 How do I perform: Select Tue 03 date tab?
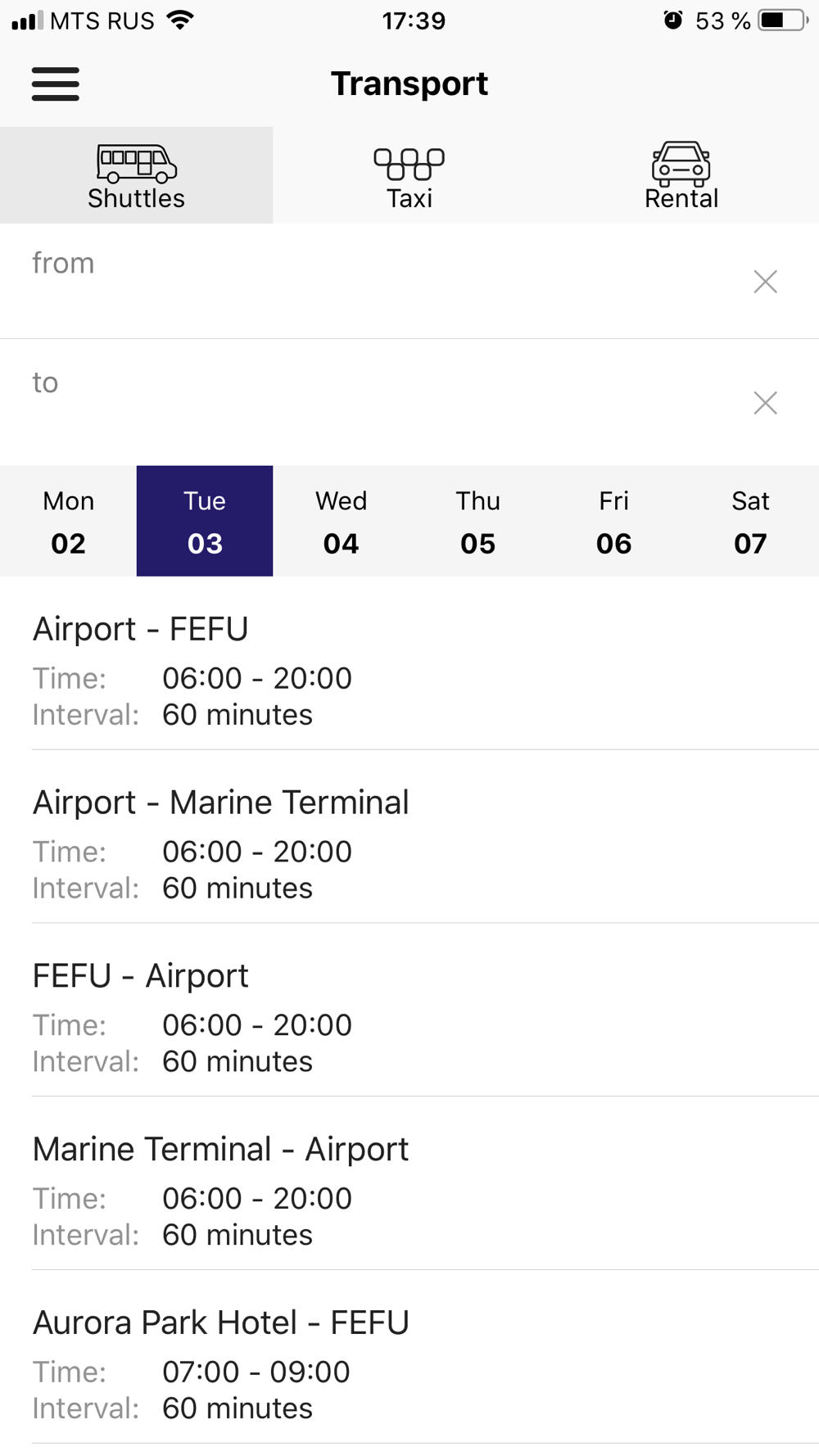click(x=205, y=522)
